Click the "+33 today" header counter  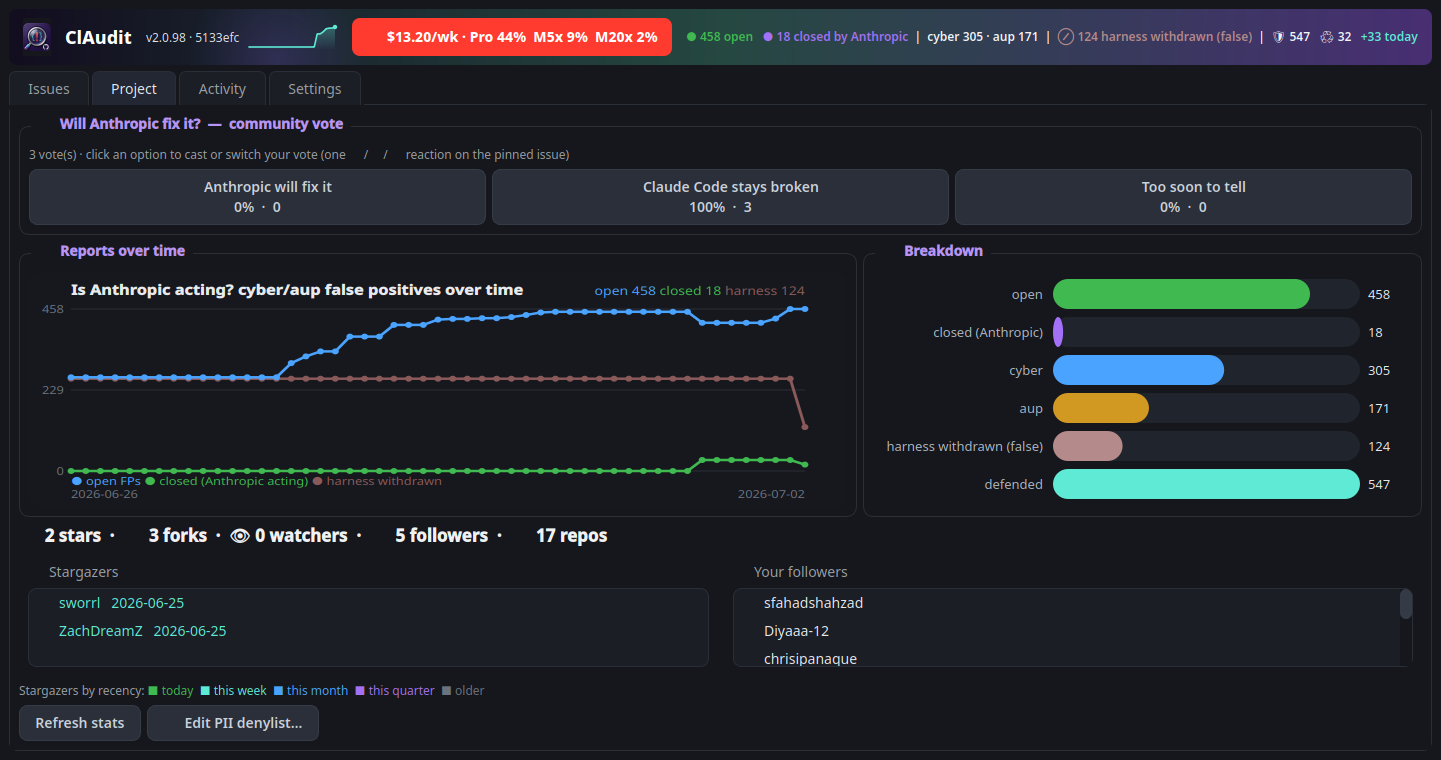[x=1389, y=37]
